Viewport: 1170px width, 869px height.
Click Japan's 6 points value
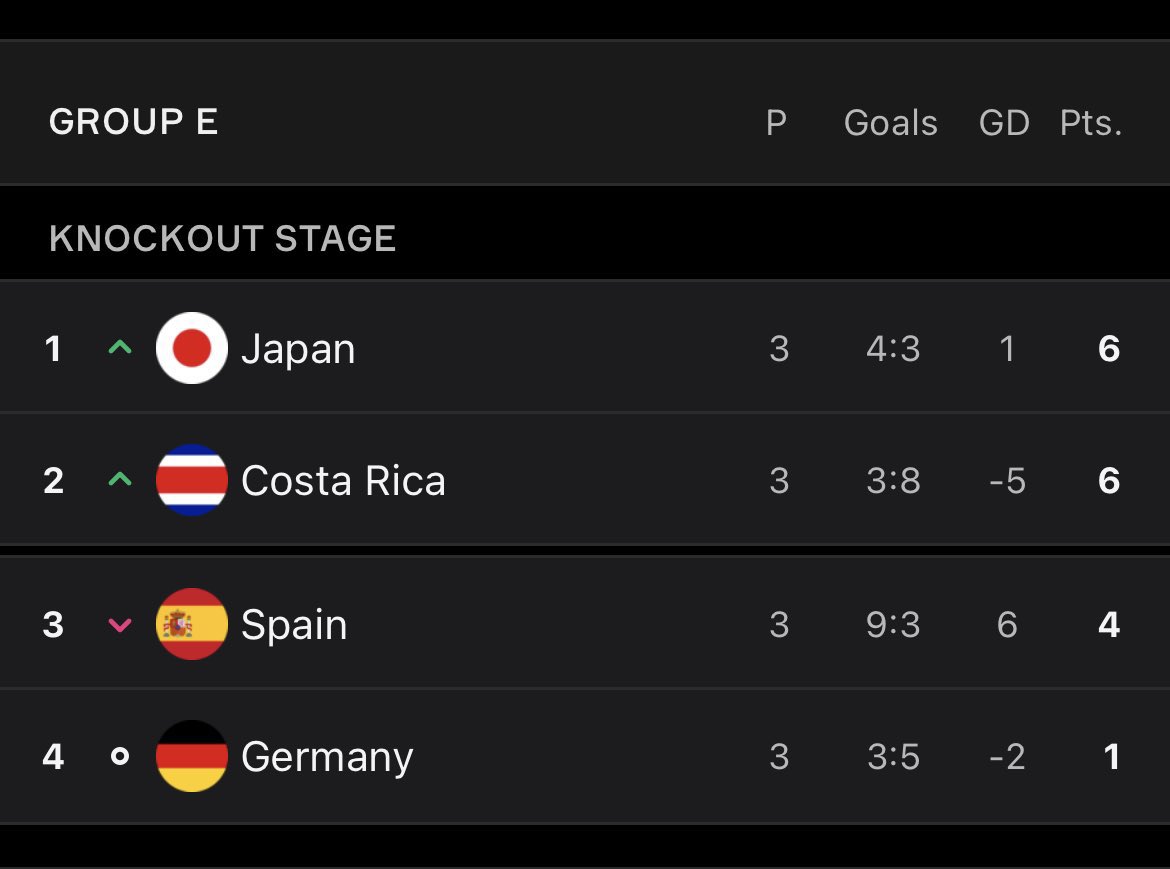[x=1109, y=348]
